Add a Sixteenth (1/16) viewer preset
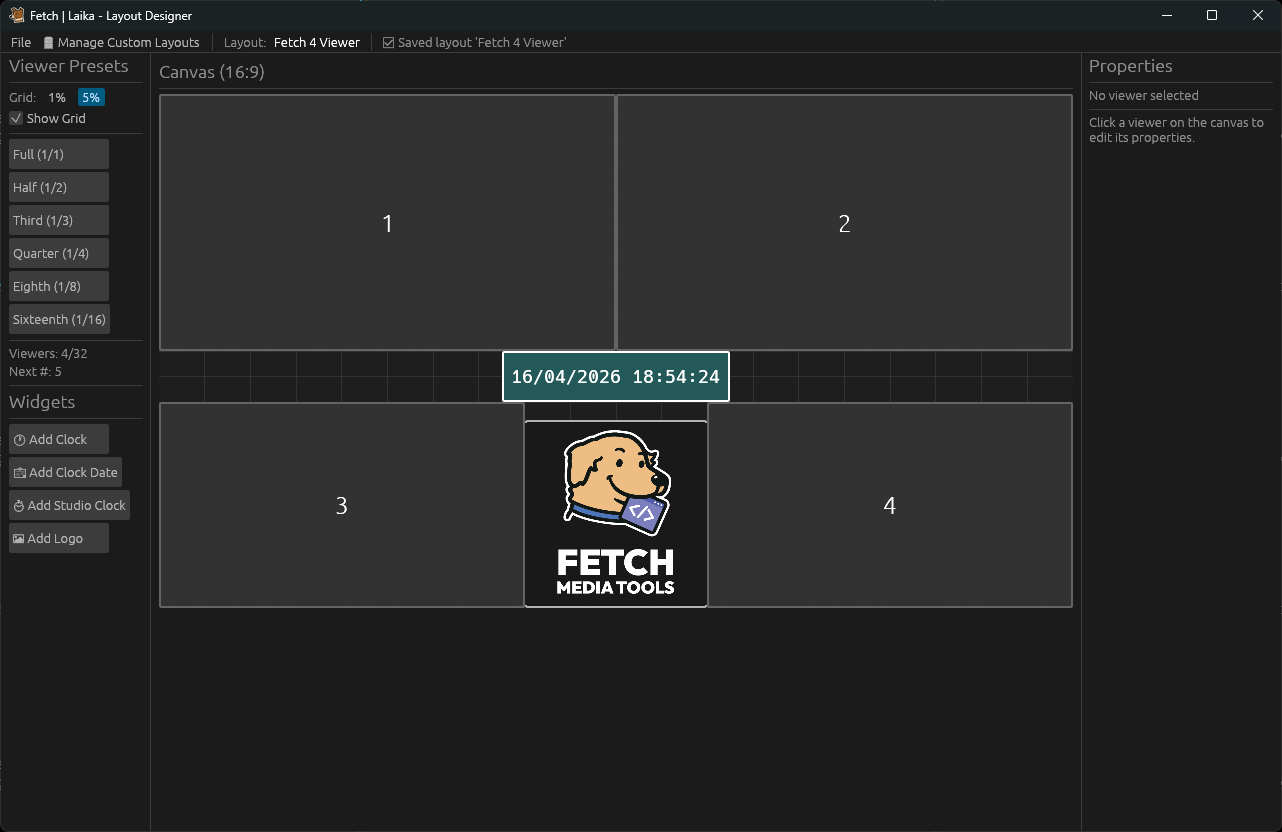The image size is (1282, 832). point(58,319)
